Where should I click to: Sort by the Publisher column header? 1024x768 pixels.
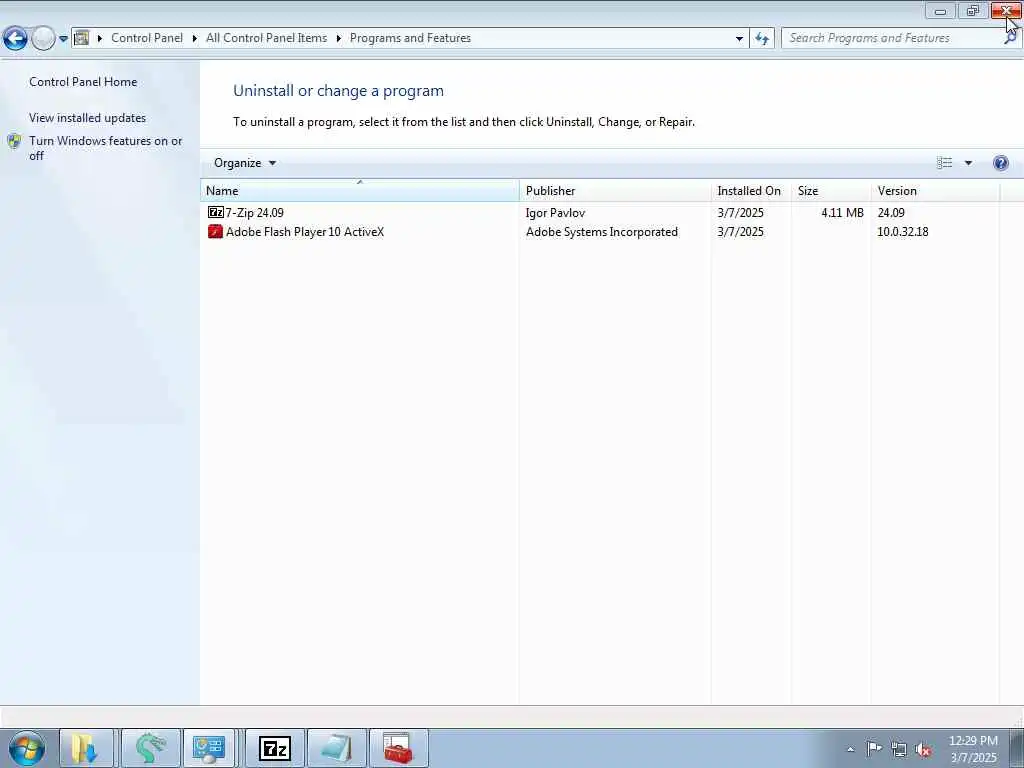click(615, 191)
